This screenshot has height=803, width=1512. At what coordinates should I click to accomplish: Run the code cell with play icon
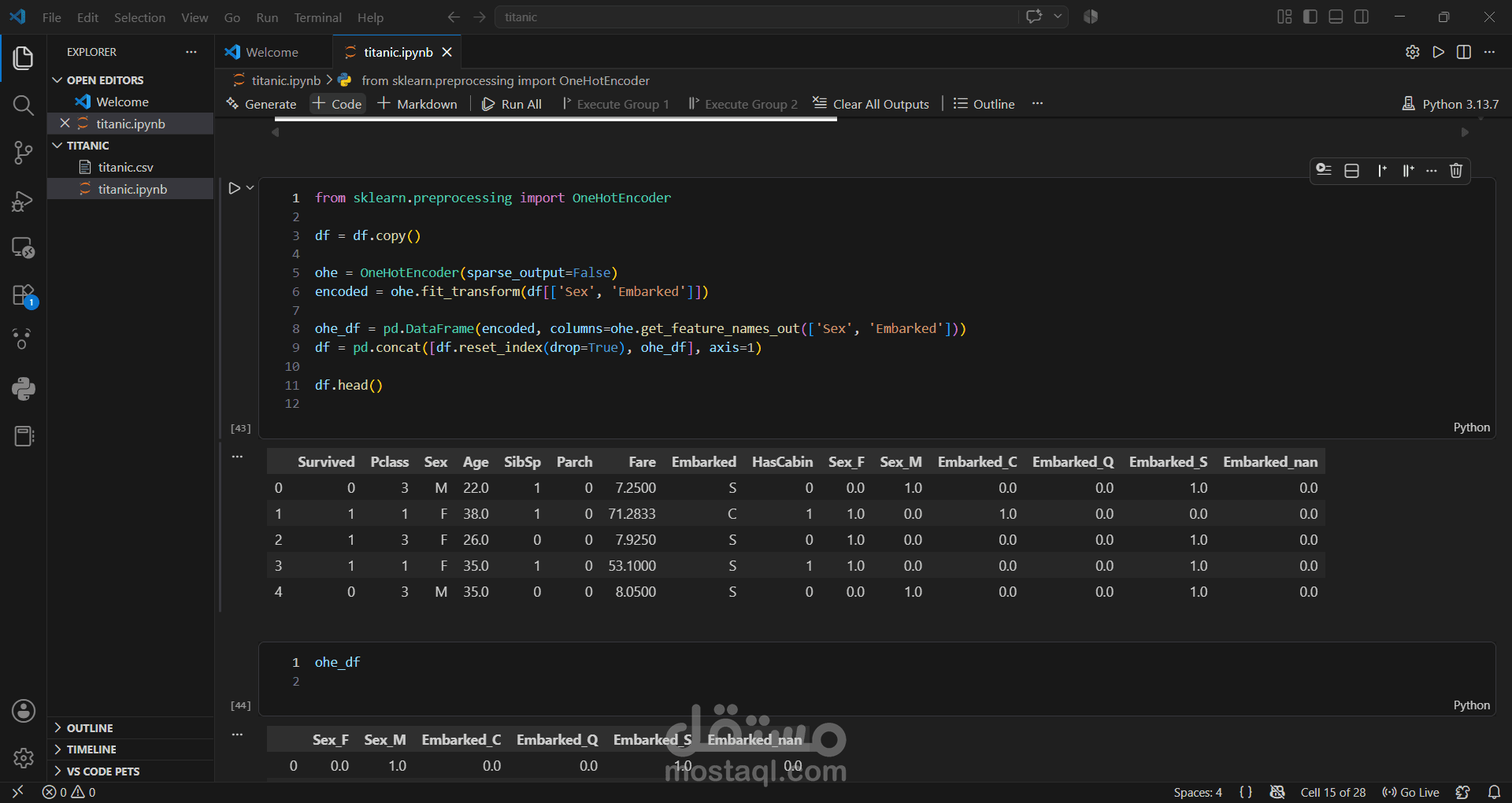(x=234, y=188)
